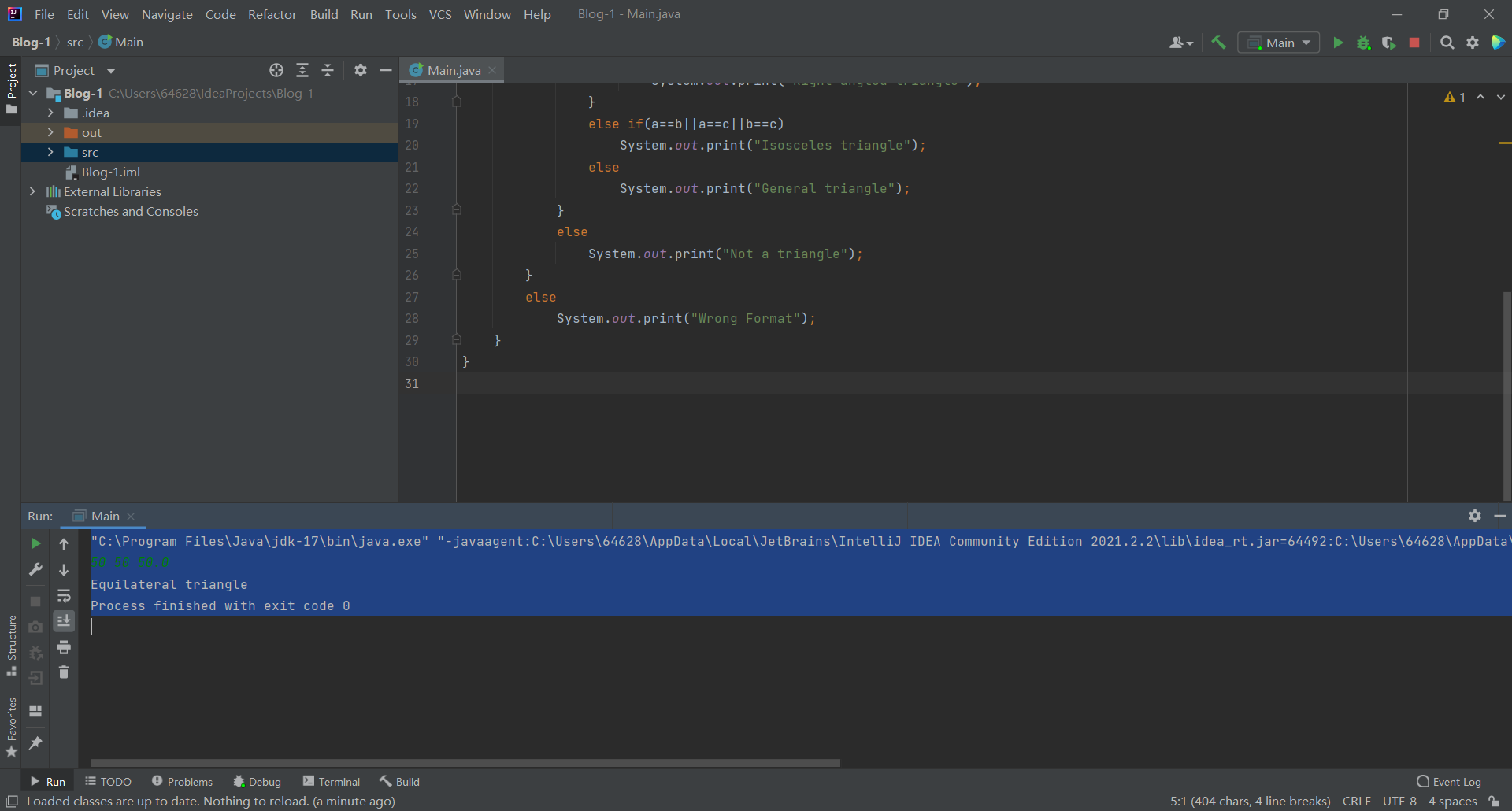
Task: Go to next highlighted error arrow
Action: tap(1501, 97)
